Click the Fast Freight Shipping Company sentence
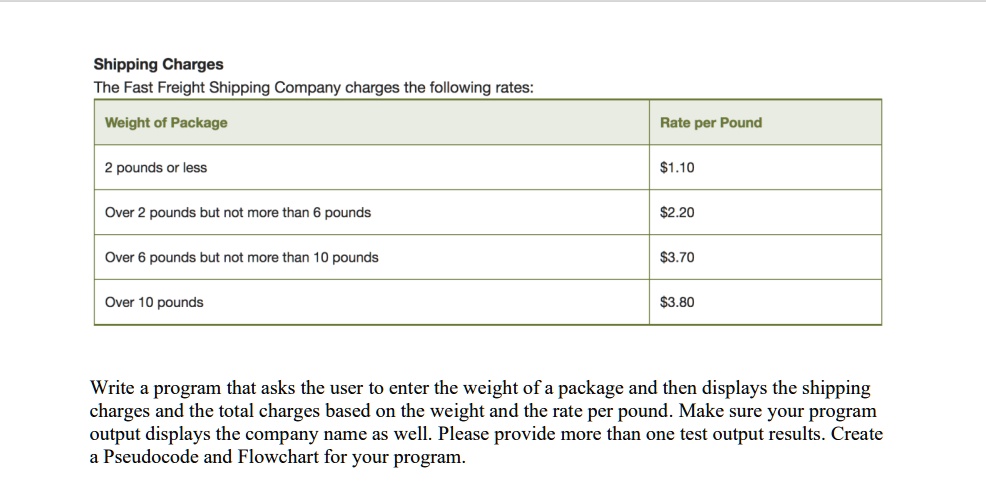986x494 pixels. (x=313, y=87)
